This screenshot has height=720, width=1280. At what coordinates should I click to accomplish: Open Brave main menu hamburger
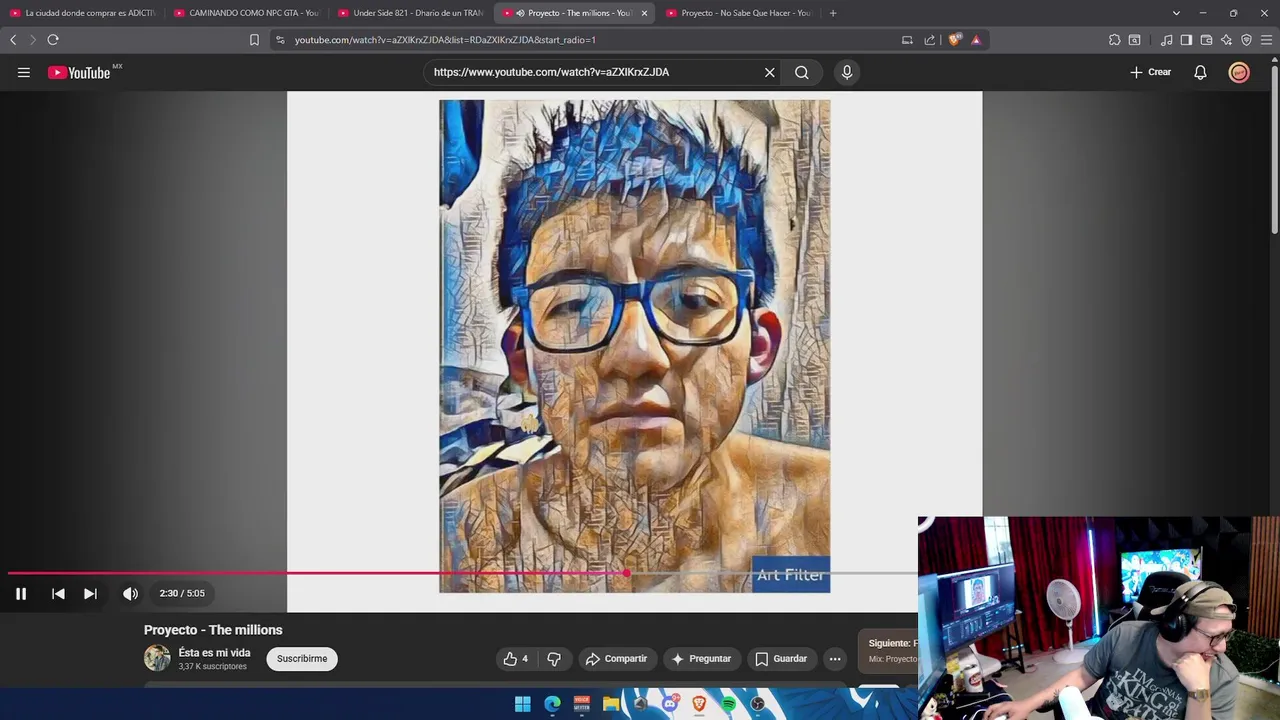(1266, 40)
